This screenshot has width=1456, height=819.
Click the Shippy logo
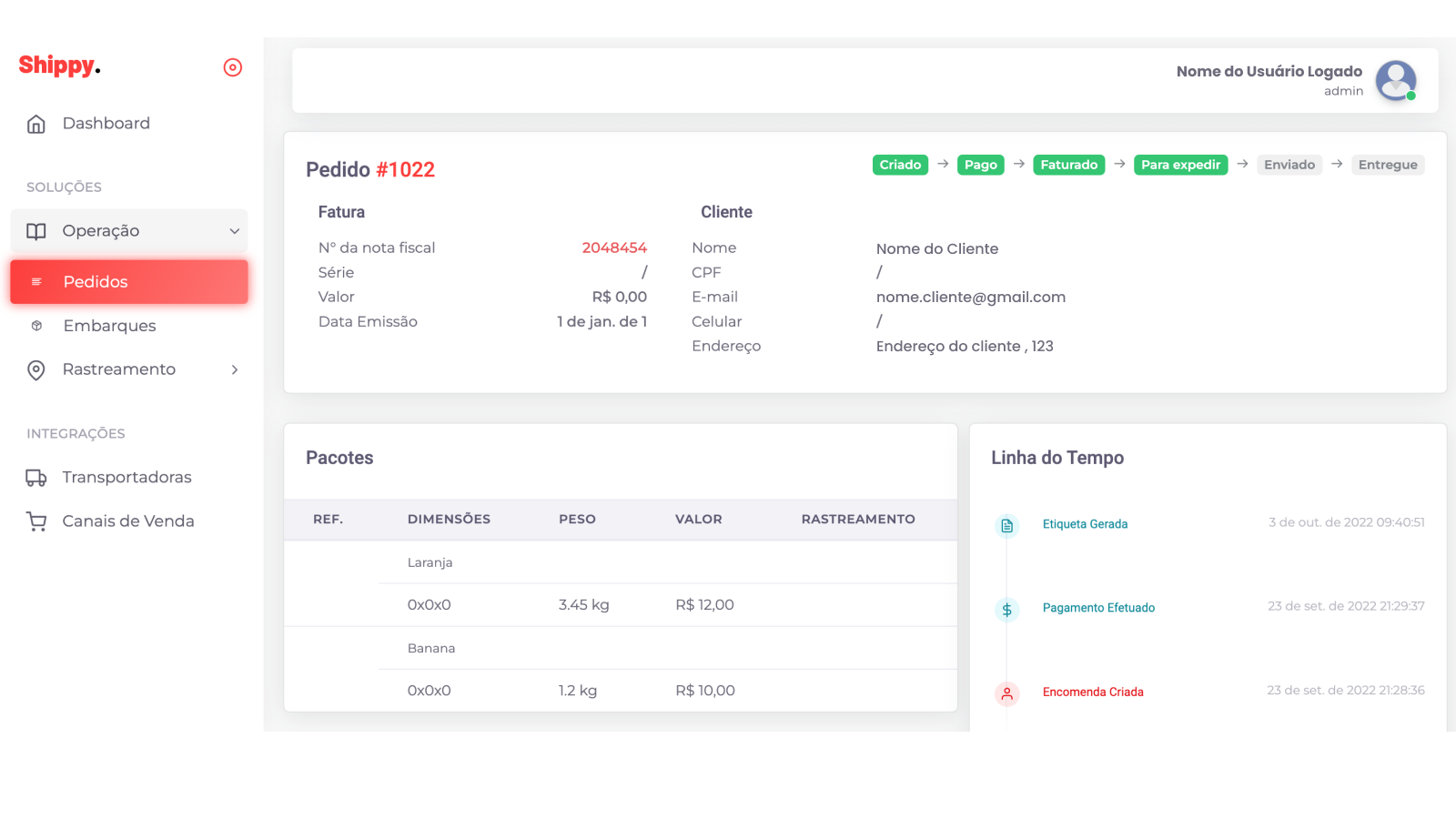59,66
